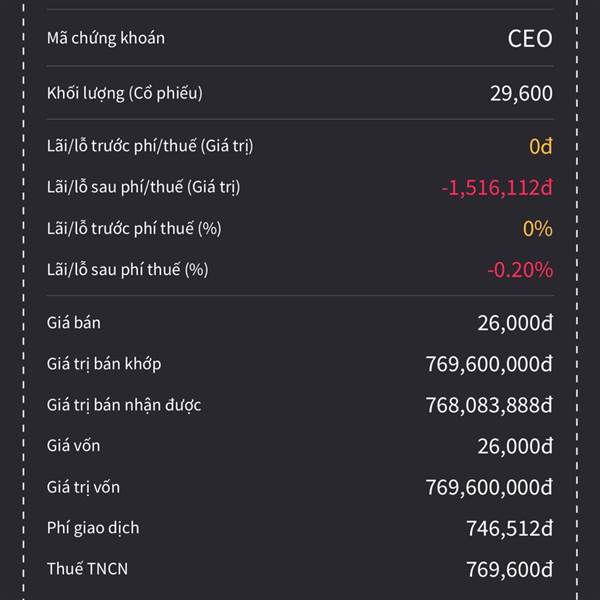Viewport: 600px width, 600px height.
Task: Click the Giá trị bán khớp amount
Action: point(489,364)
